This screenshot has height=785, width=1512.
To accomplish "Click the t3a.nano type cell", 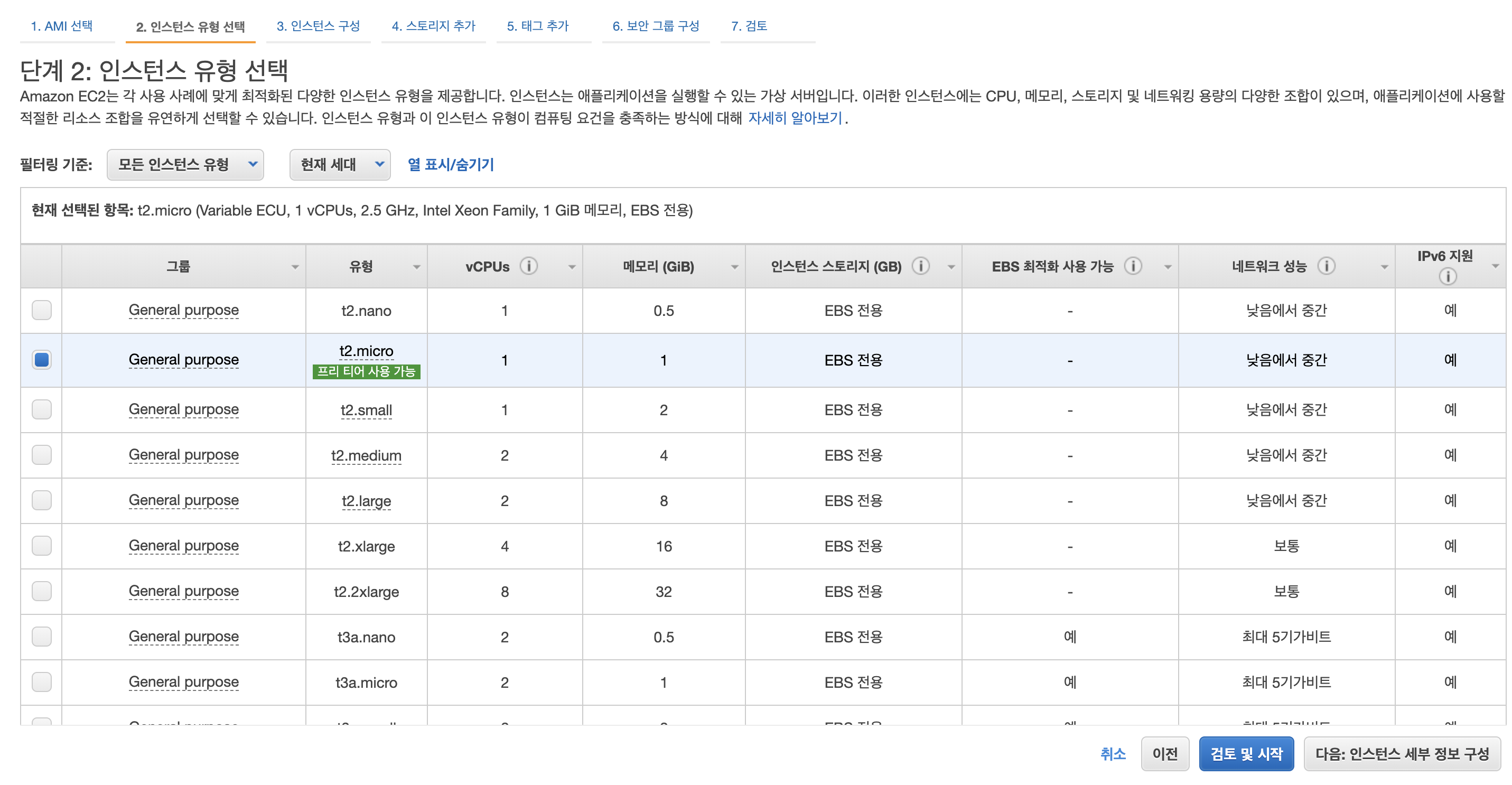I will [x=366, y=638].
